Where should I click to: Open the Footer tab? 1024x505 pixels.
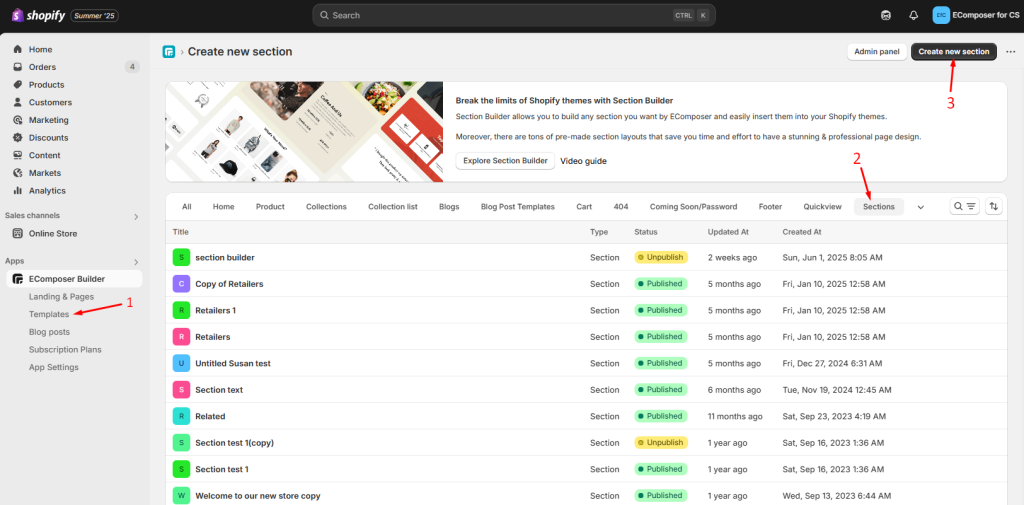[x=771, y=206]
